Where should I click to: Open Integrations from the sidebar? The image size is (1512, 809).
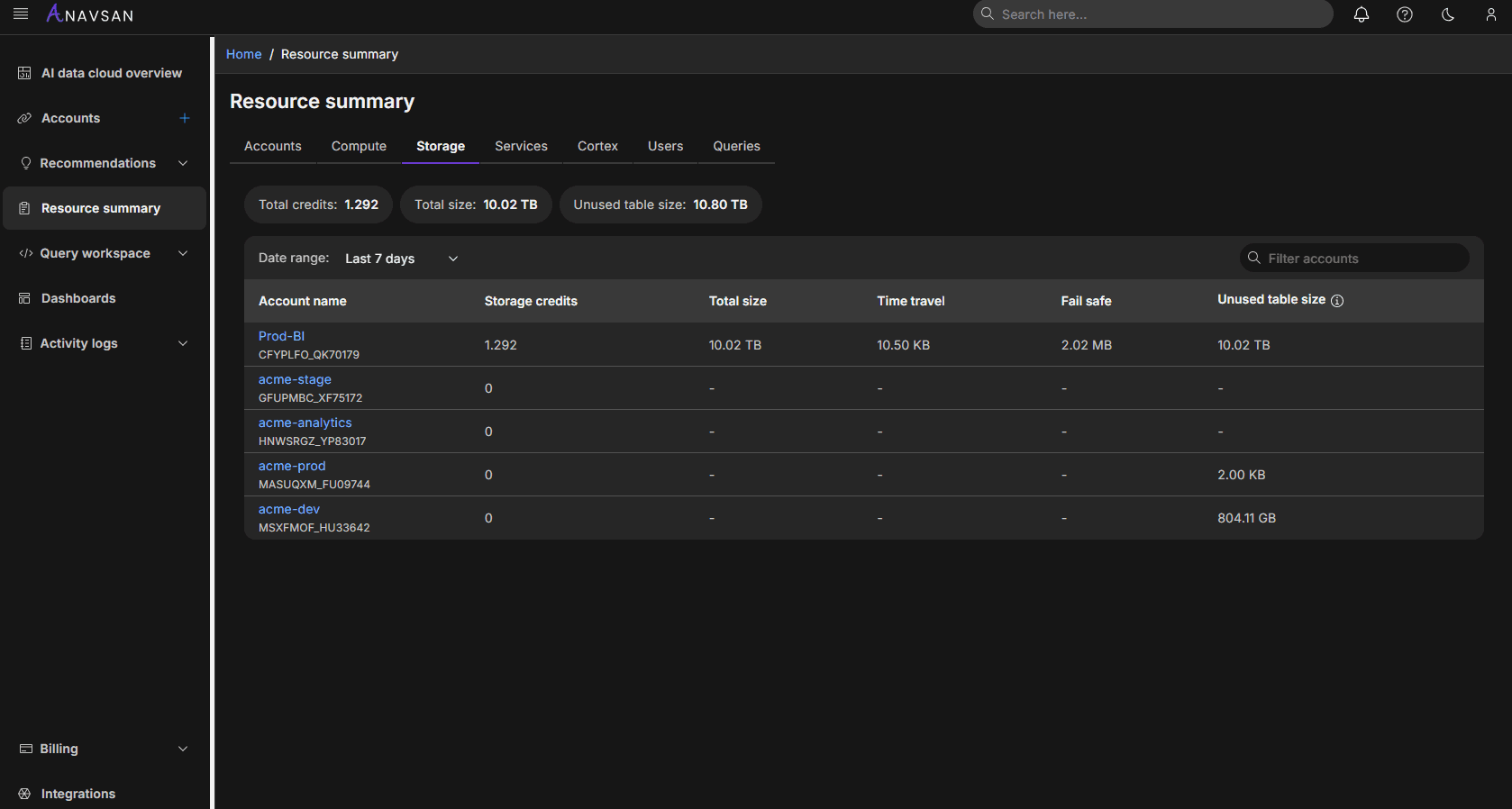[x=78, y=794]
